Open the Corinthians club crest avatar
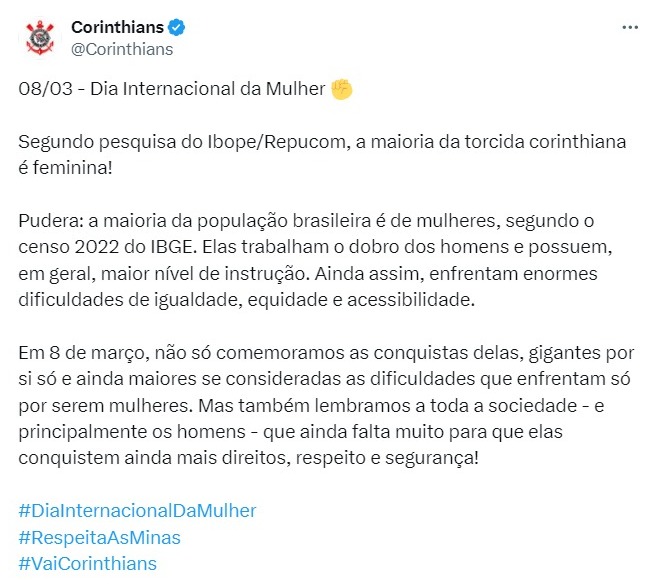The image size is (655, 584). pyautogui.click(x=41, y=38)
